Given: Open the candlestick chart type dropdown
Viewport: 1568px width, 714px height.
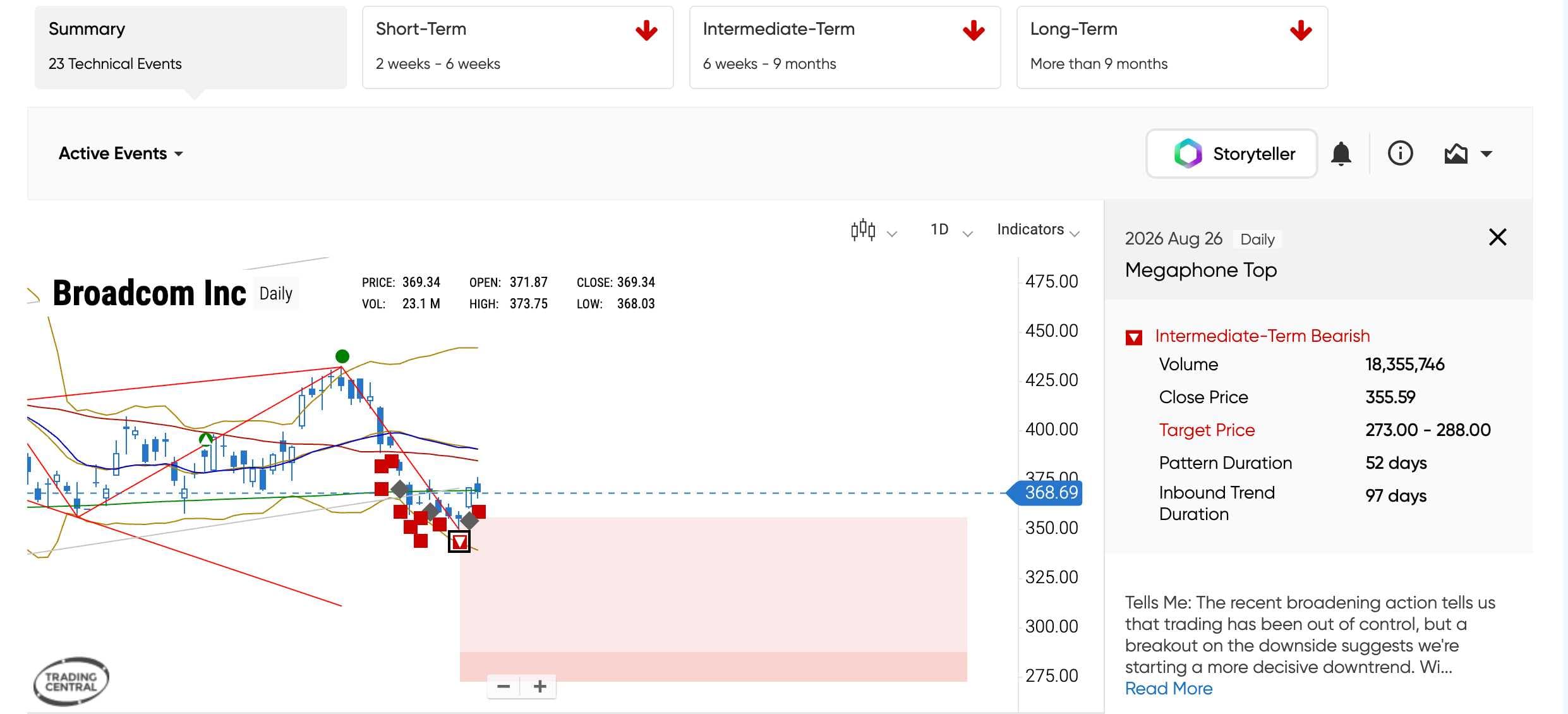Looking at the screenshot, I should (874, 231).
